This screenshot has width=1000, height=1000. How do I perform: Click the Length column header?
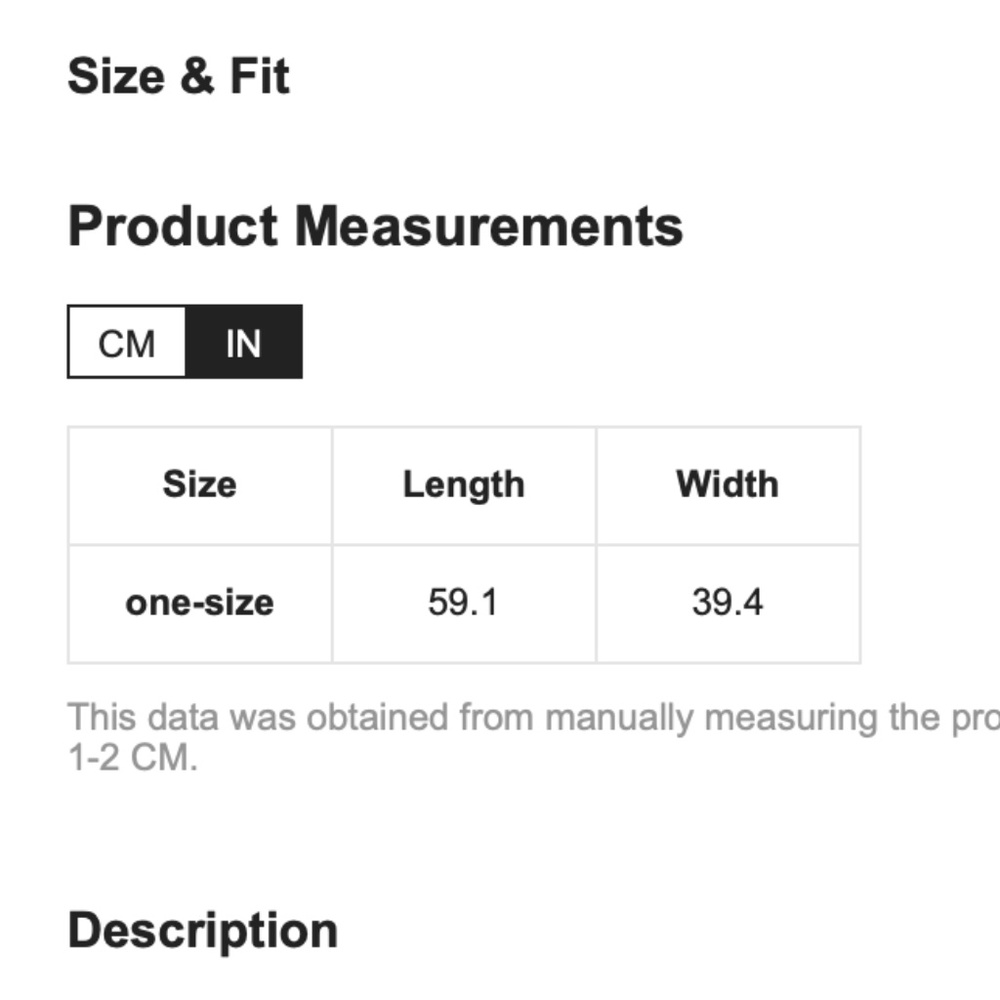pos(464,486)
